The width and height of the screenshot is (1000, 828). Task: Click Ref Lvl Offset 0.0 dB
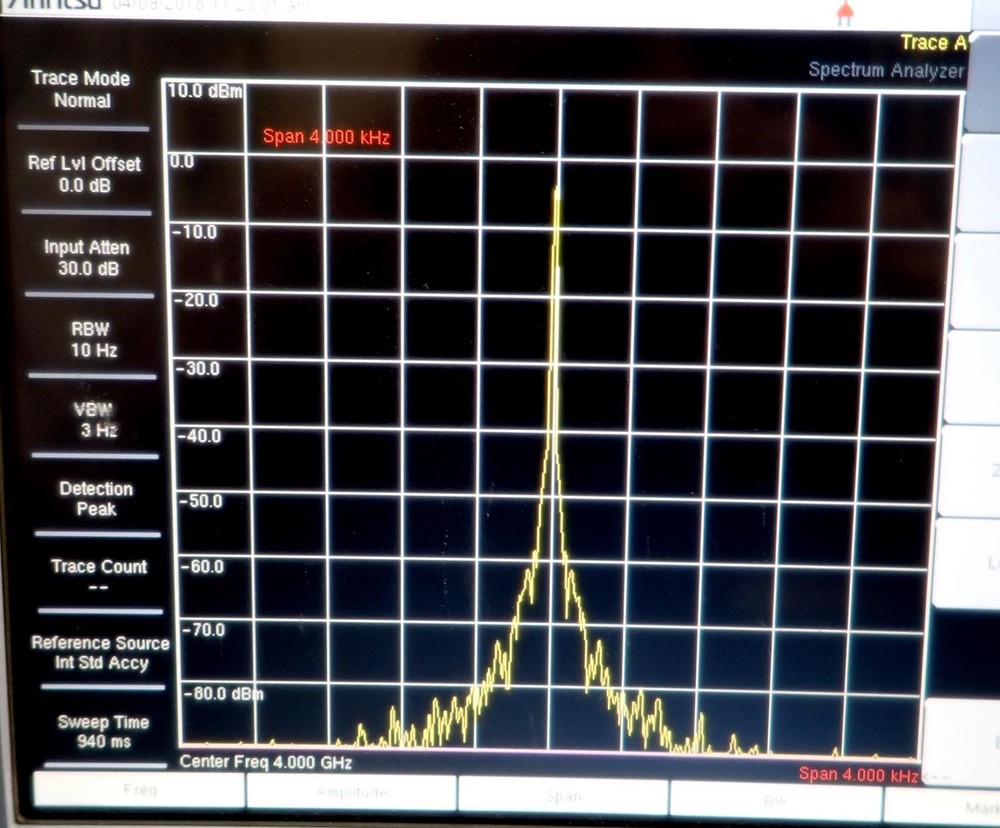point(85,175)
